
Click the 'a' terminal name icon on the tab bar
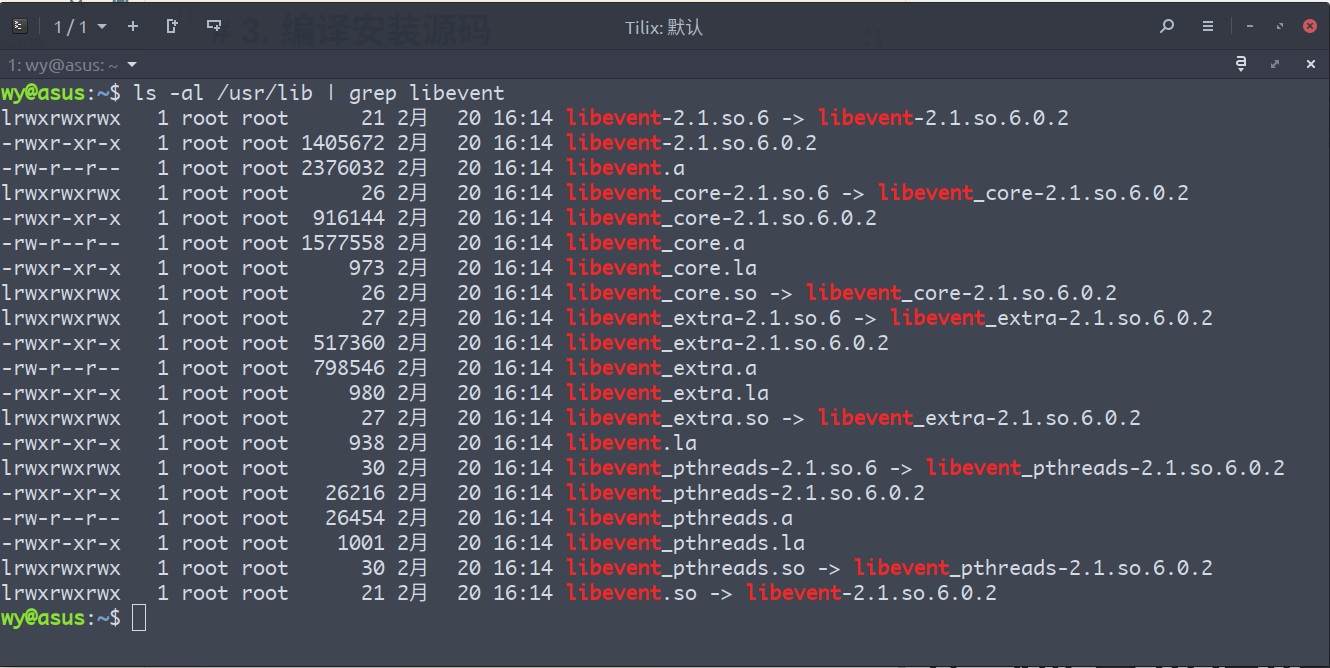click(1240, 63)
